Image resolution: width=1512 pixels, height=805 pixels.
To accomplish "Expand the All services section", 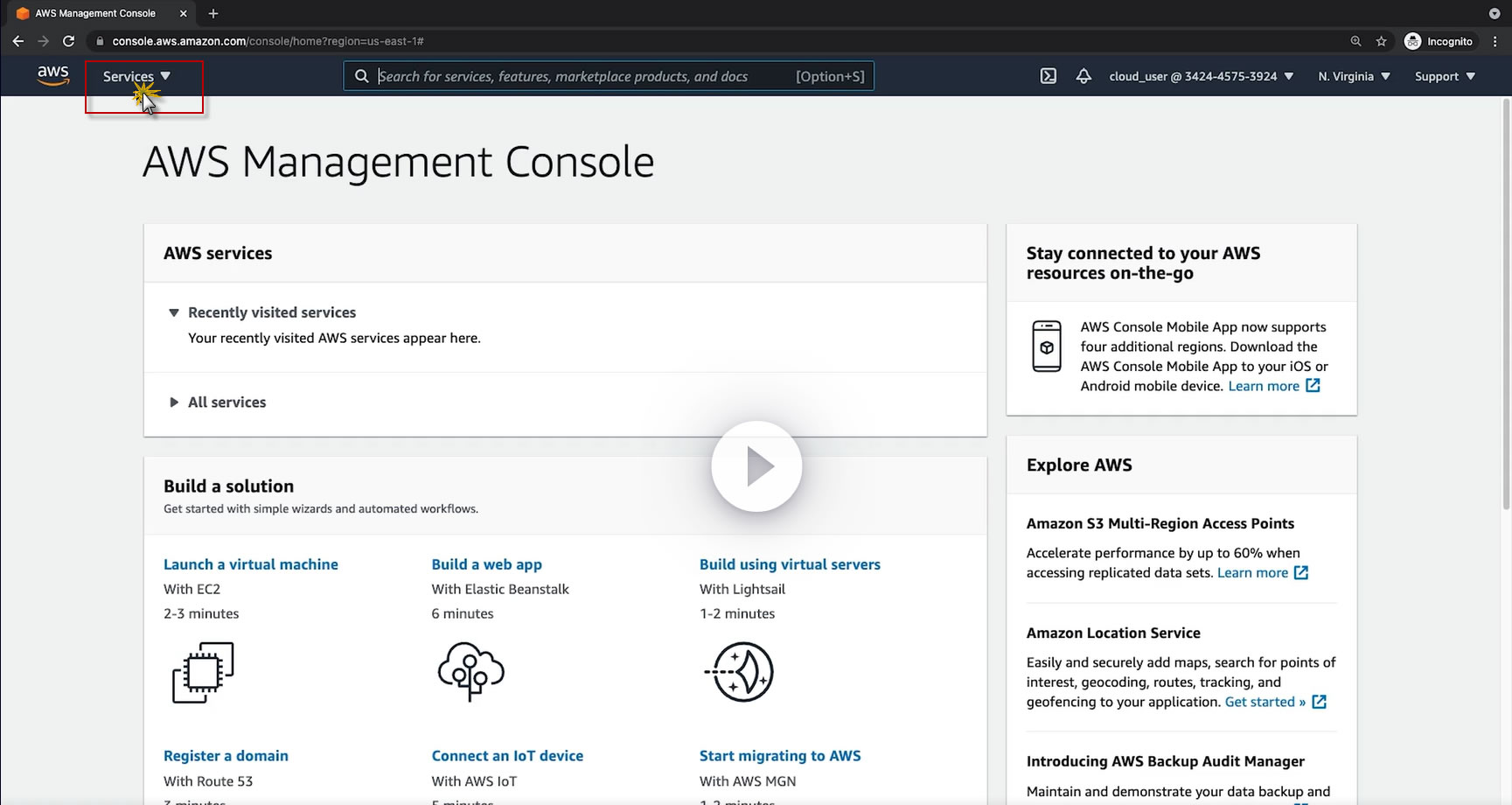I will click(226, 402).
